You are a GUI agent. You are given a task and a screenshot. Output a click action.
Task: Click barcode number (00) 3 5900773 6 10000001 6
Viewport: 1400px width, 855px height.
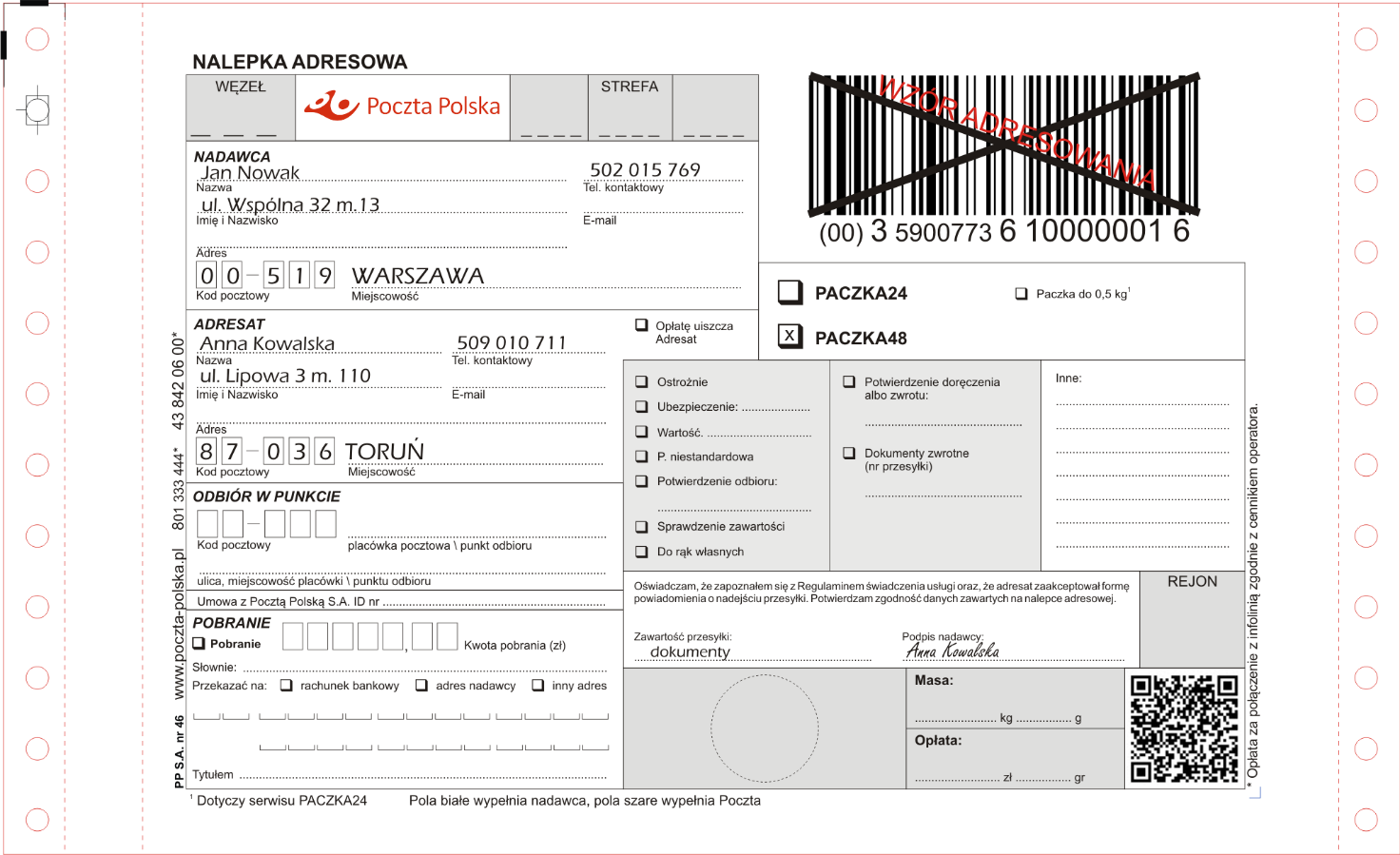(x=1004, y=231)
